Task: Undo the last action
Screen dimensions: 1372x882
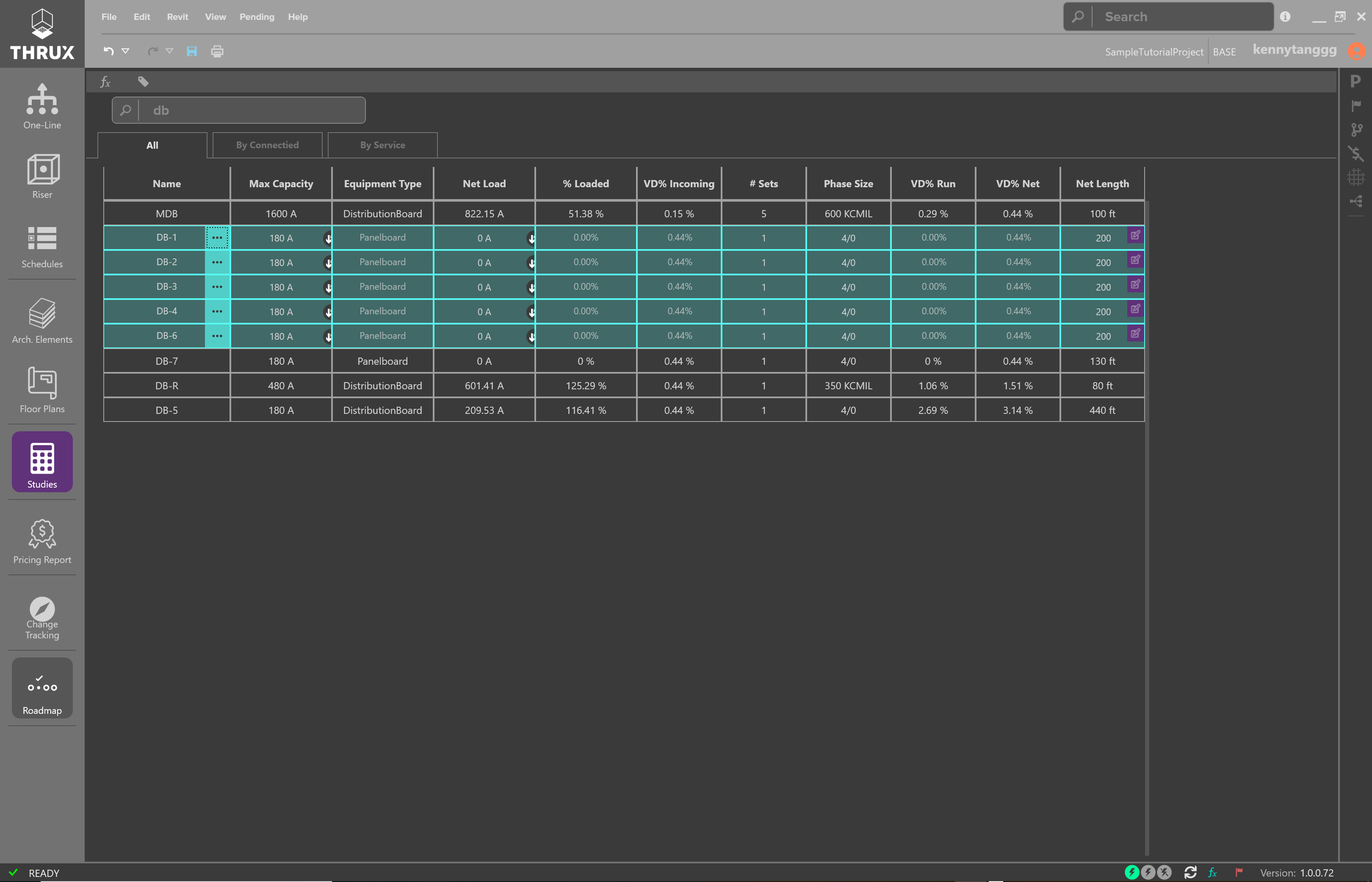Action: click(x=108, y=51)
